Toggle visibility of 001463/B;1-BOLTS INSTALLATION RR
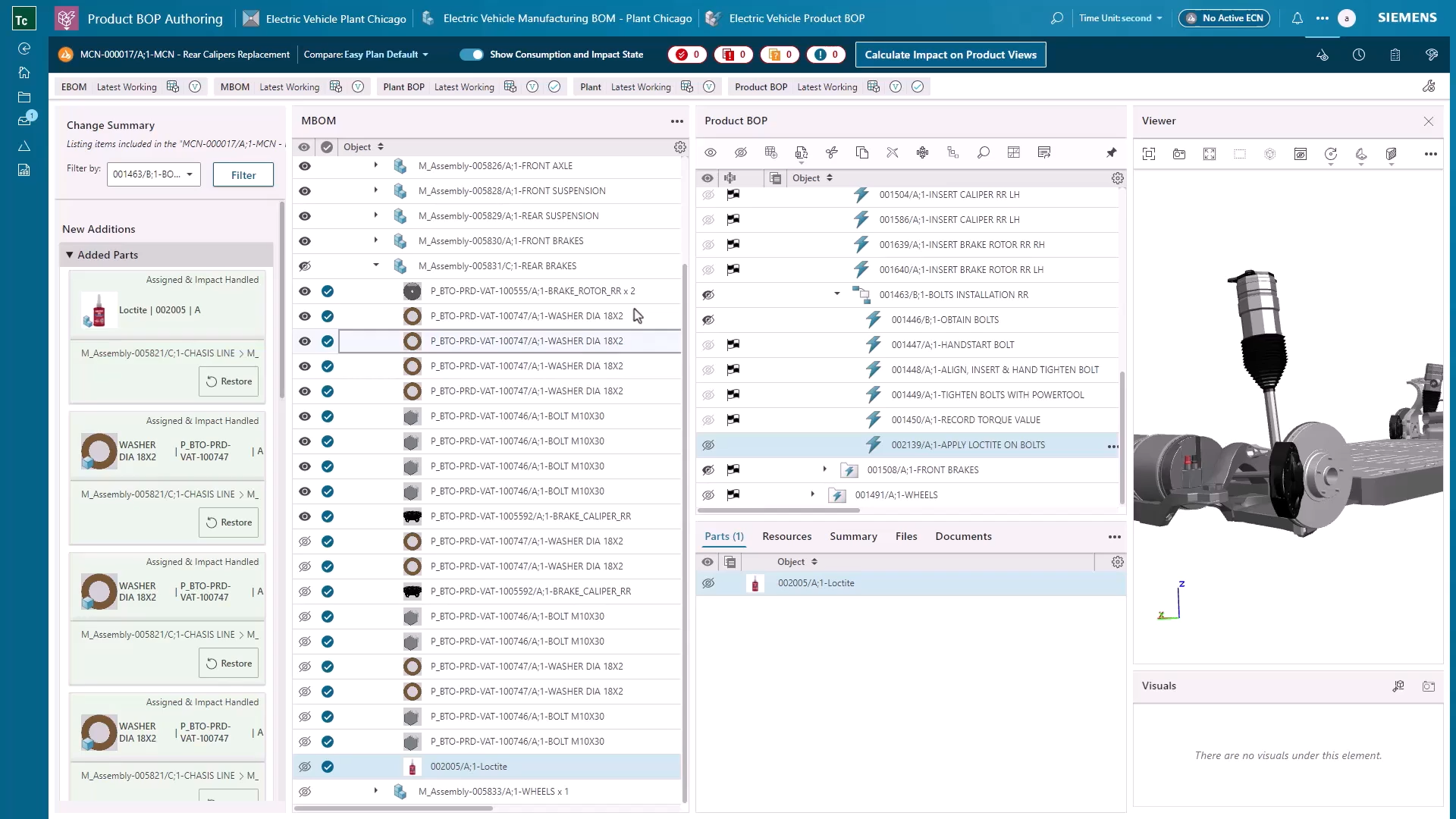Screen dimensions: 1456x819 708,295
